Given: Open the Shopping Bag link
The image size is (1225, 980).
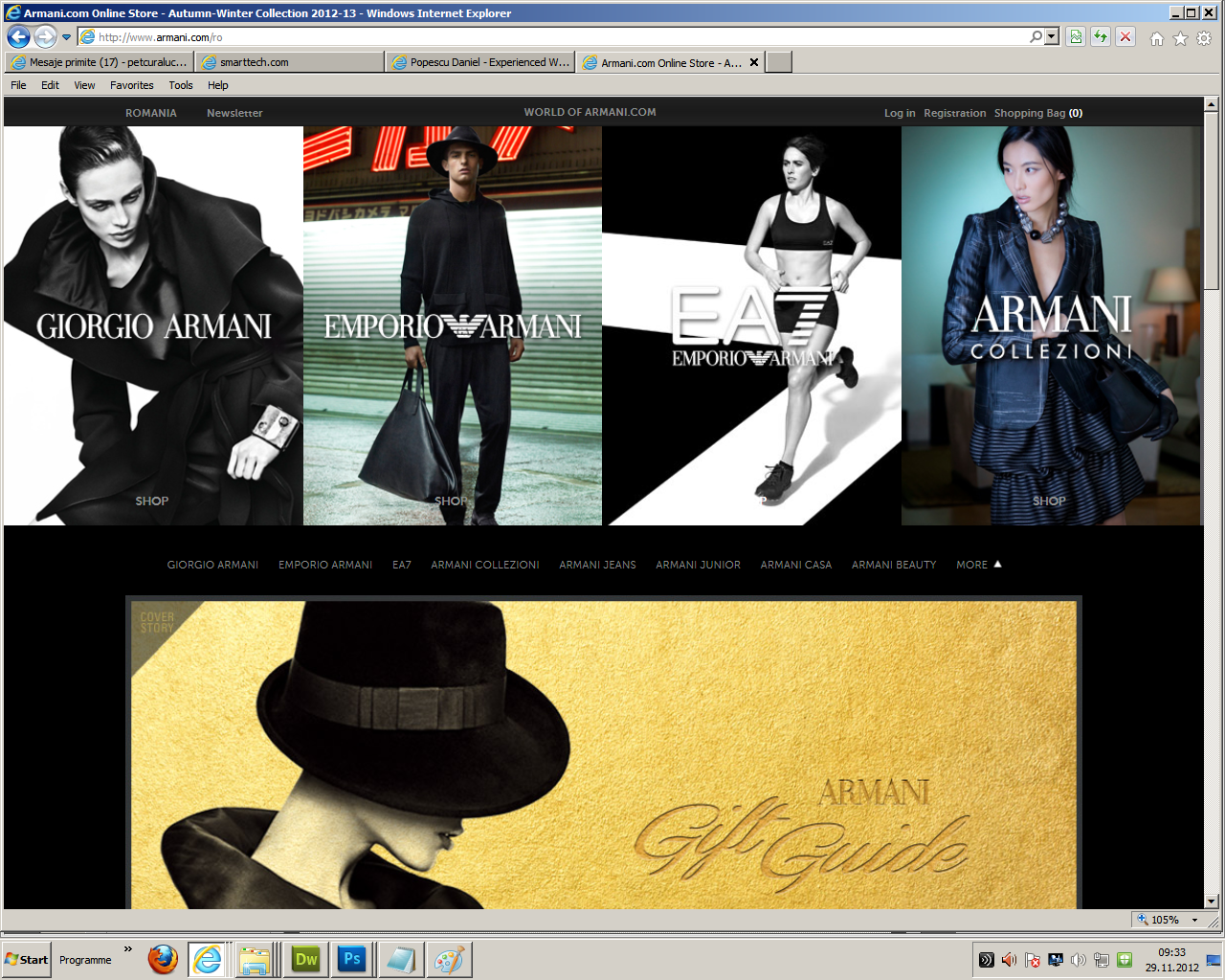Looking at the screenshot, I should pos(1037,113).
